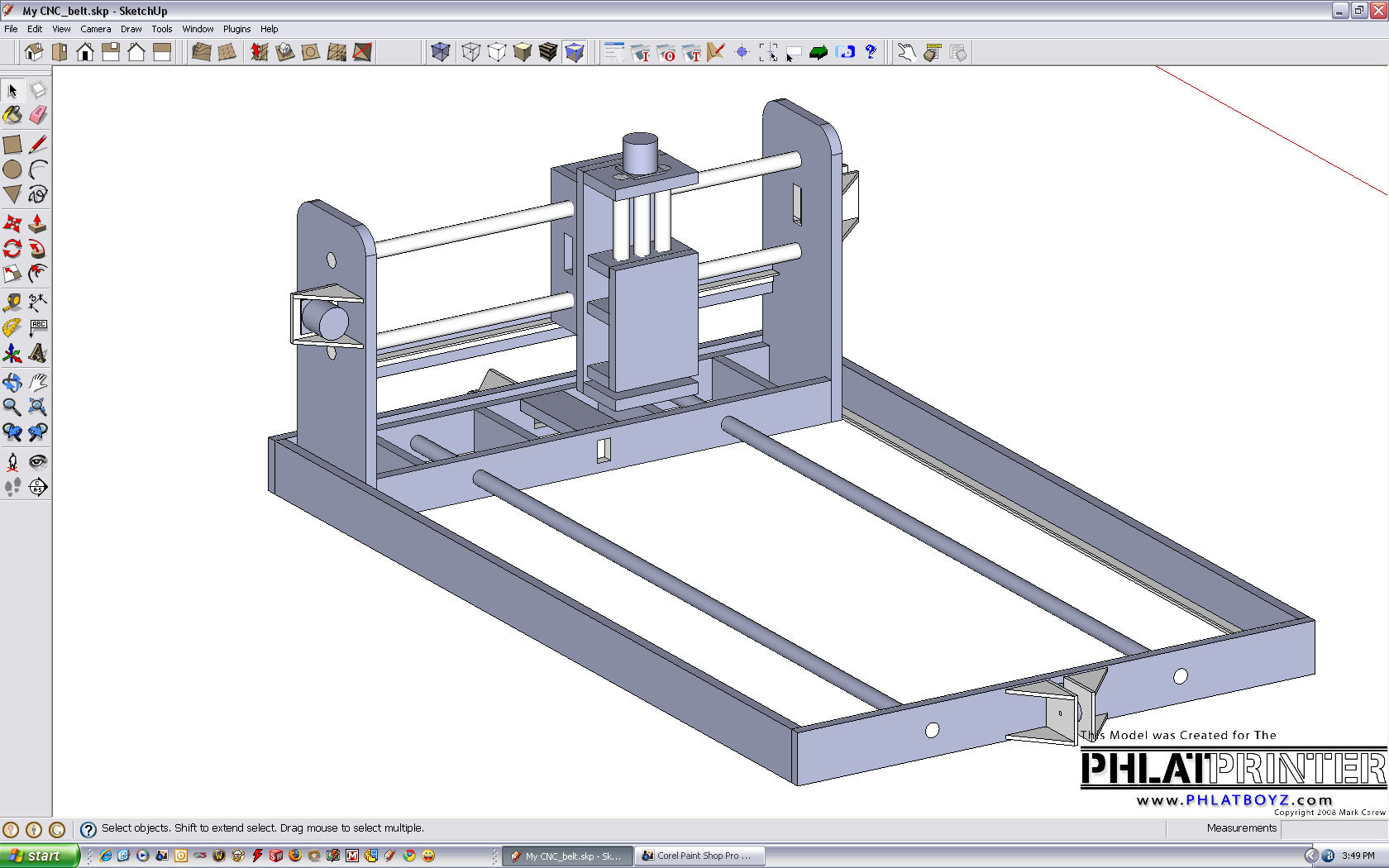This screenshot has height=868, width=1389.
Task: Click the Measurements input box
Action: point(1333,828)
